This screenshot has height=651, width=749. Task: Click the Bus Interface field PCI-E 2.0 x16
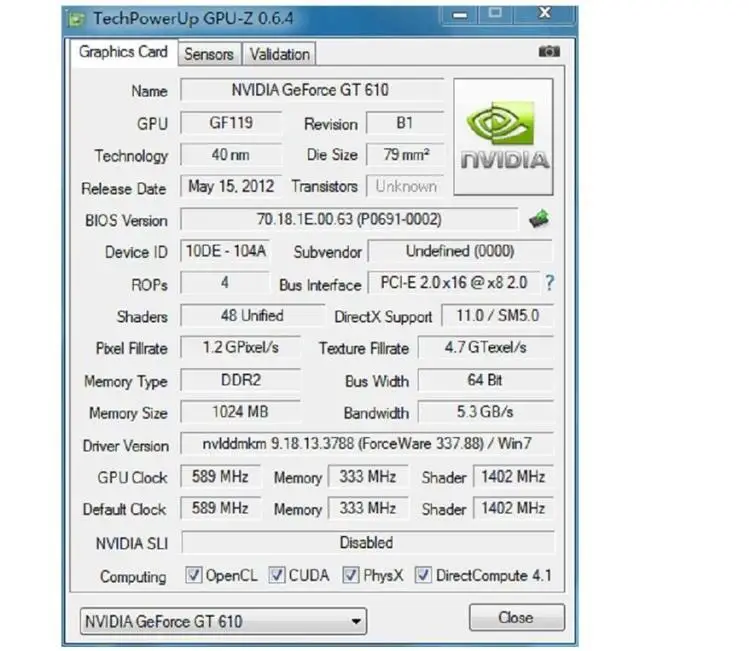click(x=454, y=283)
